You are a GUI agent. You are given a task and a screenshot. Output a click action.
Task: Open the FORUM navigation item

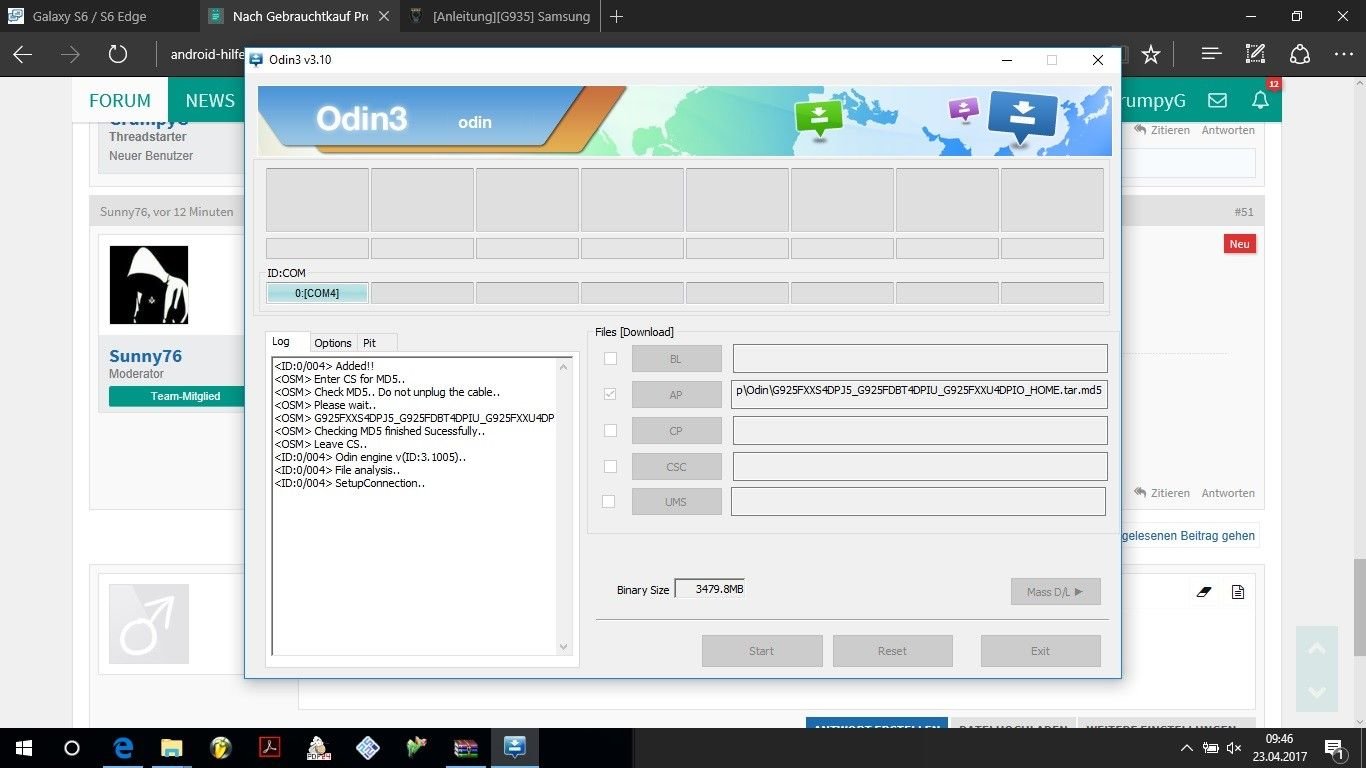point(120,100)
